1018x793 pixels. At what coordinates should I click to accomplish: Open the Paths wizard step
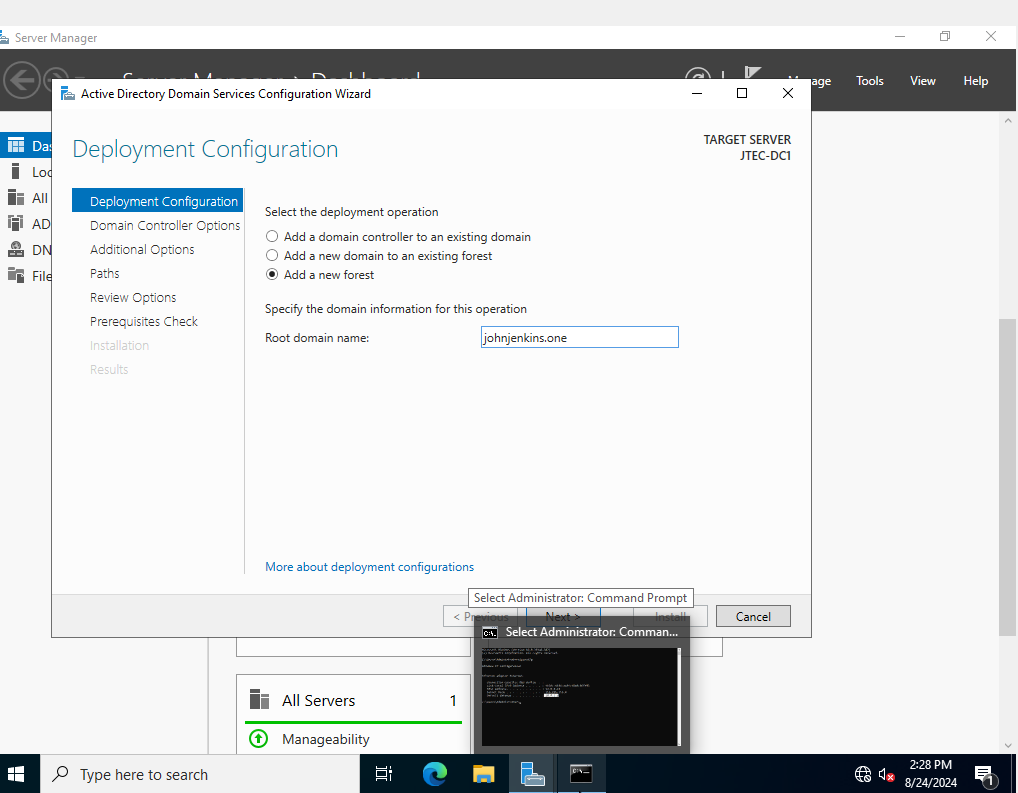(x=105, y=273)
